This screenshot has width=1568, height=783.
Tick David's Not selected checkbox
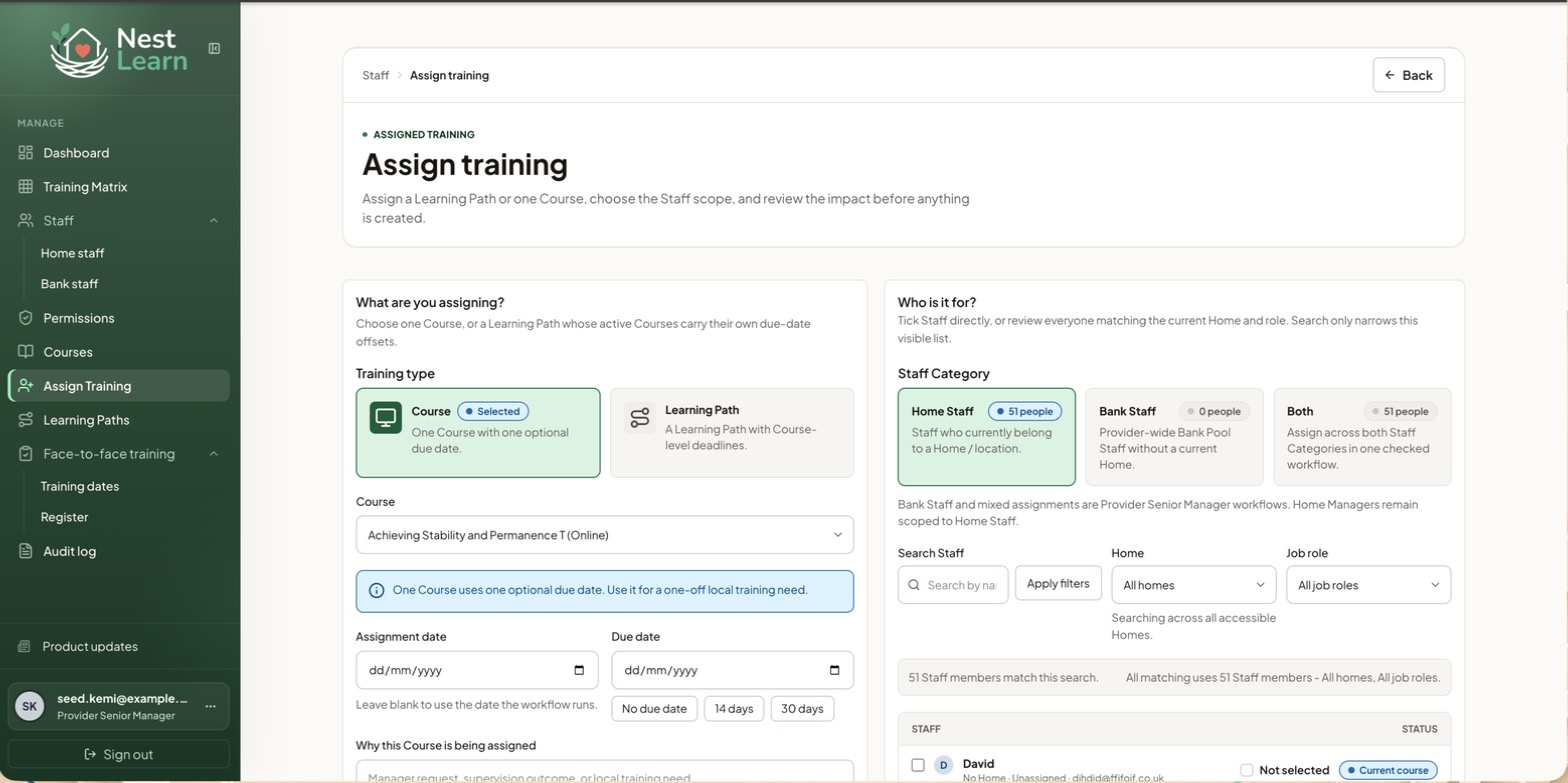pos(1247,770)
